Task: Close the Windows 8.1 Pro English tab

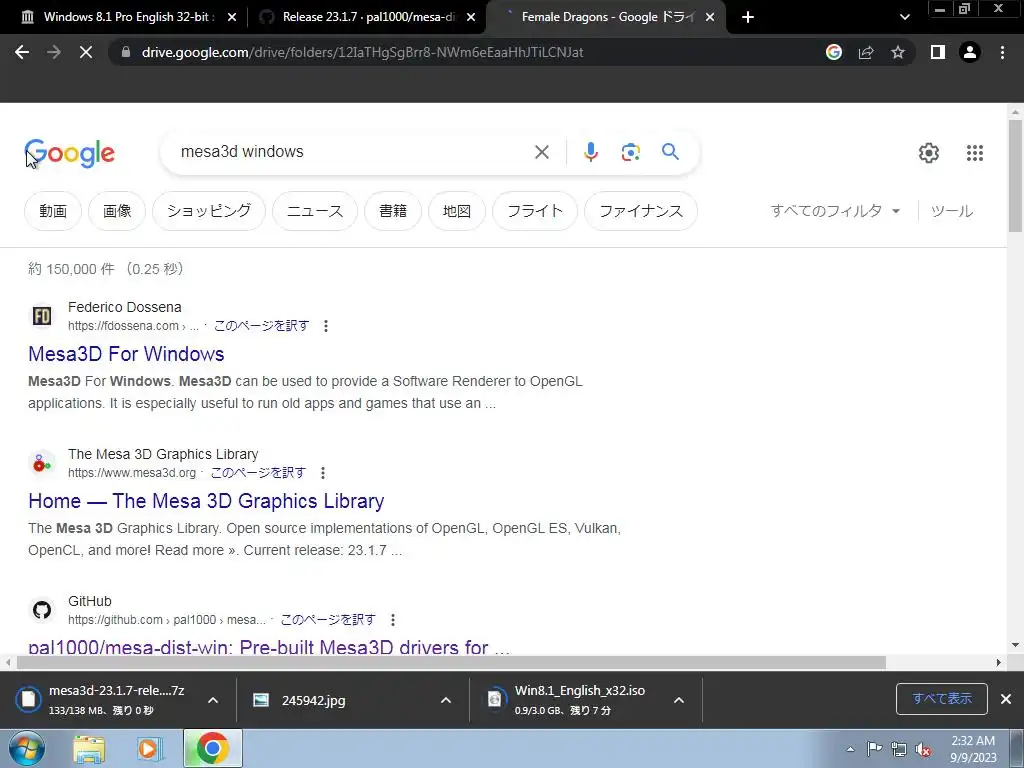Action: point(232,17)
